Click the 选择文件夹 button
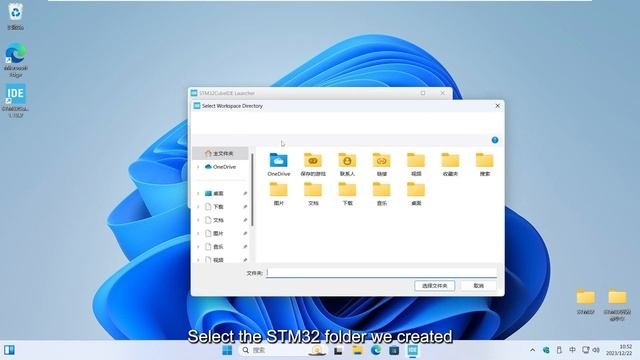The width and height of the screenshot is (640, 360). (x=435, y=286)
